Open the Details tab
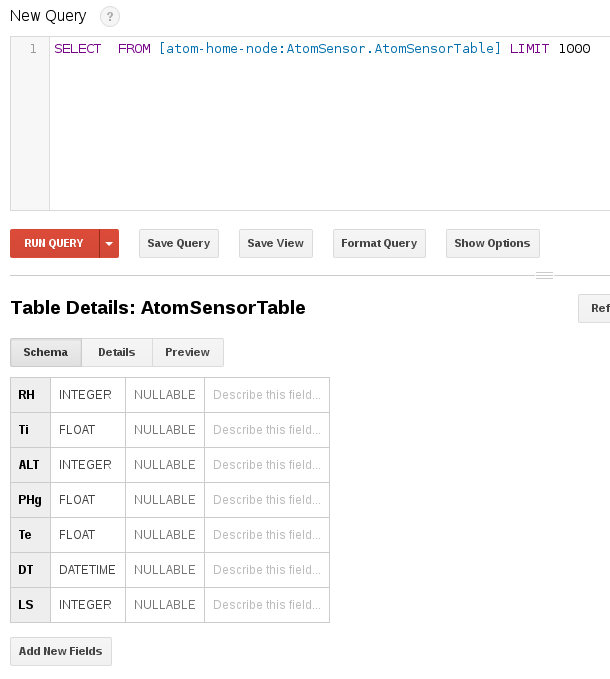The width and height of the screenshot is (610, 679). pos(117,353)
